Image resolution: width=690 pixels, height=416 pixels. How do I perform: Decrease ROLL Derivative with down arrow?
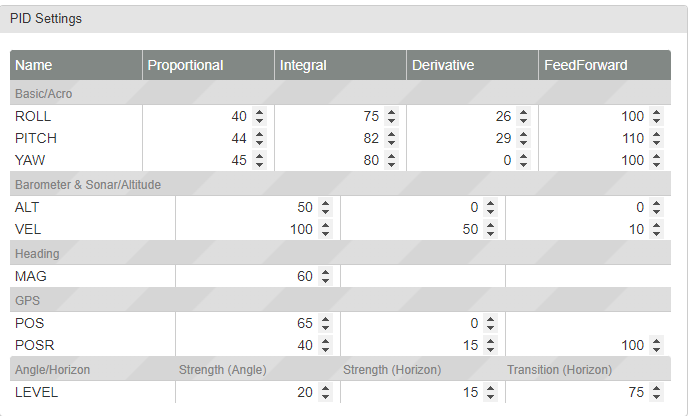tap(524, 121)
